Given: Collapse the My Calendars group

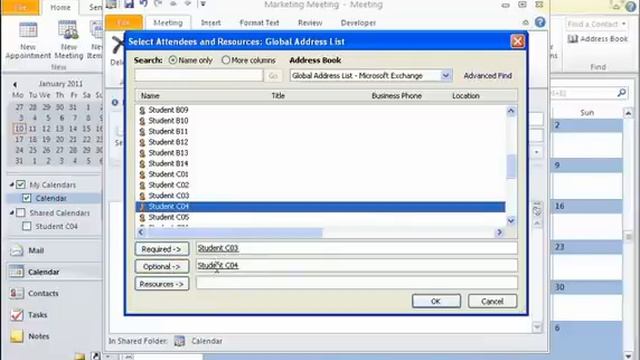Looking at the screenshot, I should coord(12,184).
